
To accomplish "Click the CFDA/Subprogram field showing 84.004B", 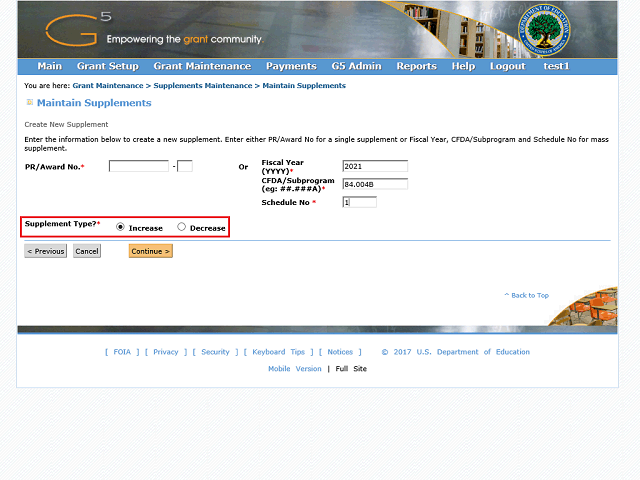I will click(x=375, y=184).
